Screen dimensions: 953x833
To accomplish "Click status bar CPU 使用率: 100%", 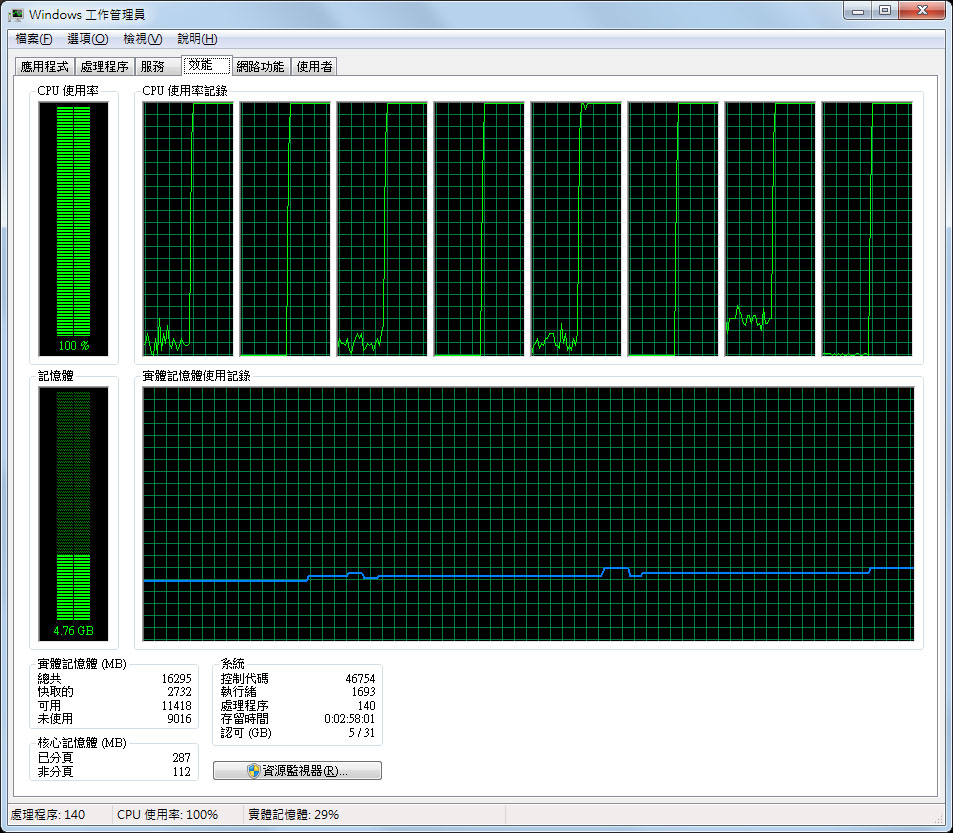I will click(168, 815).
